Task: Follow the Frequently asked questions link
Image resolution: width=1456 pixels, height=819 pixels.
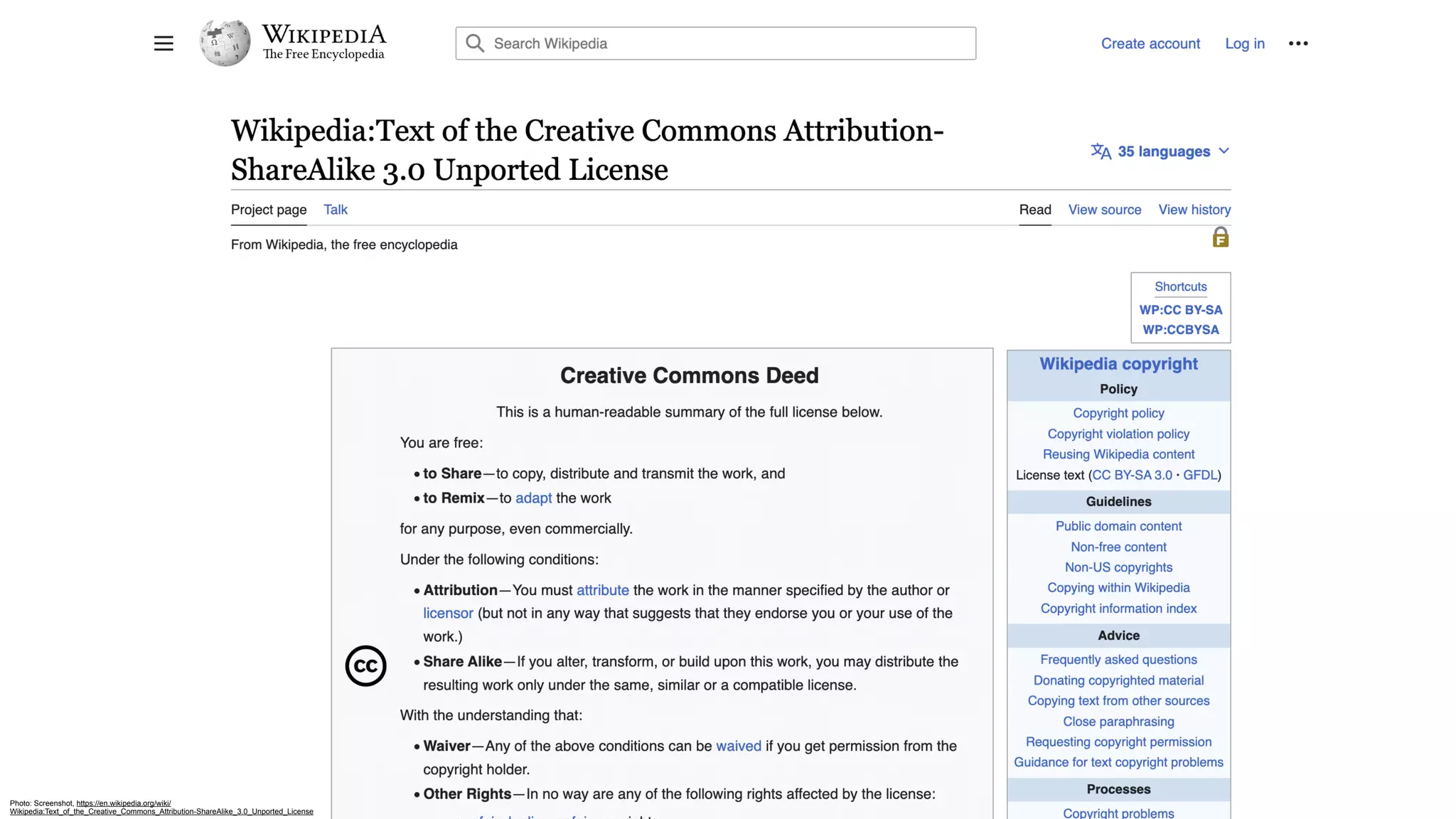Action: (x=1118, y=660)
